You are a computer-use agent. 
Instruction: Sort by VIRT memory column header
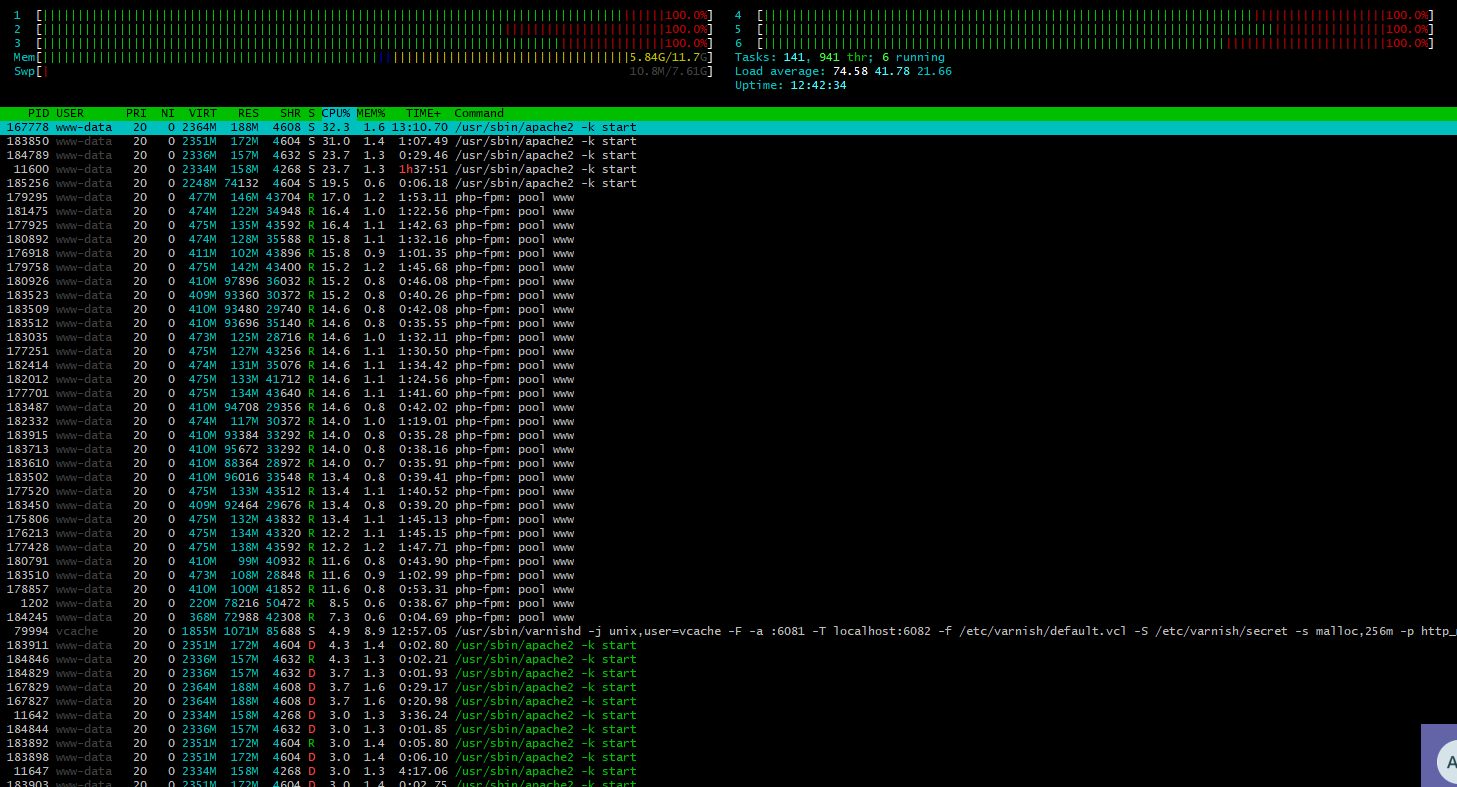pyautogui.click(x=202, y=113)
